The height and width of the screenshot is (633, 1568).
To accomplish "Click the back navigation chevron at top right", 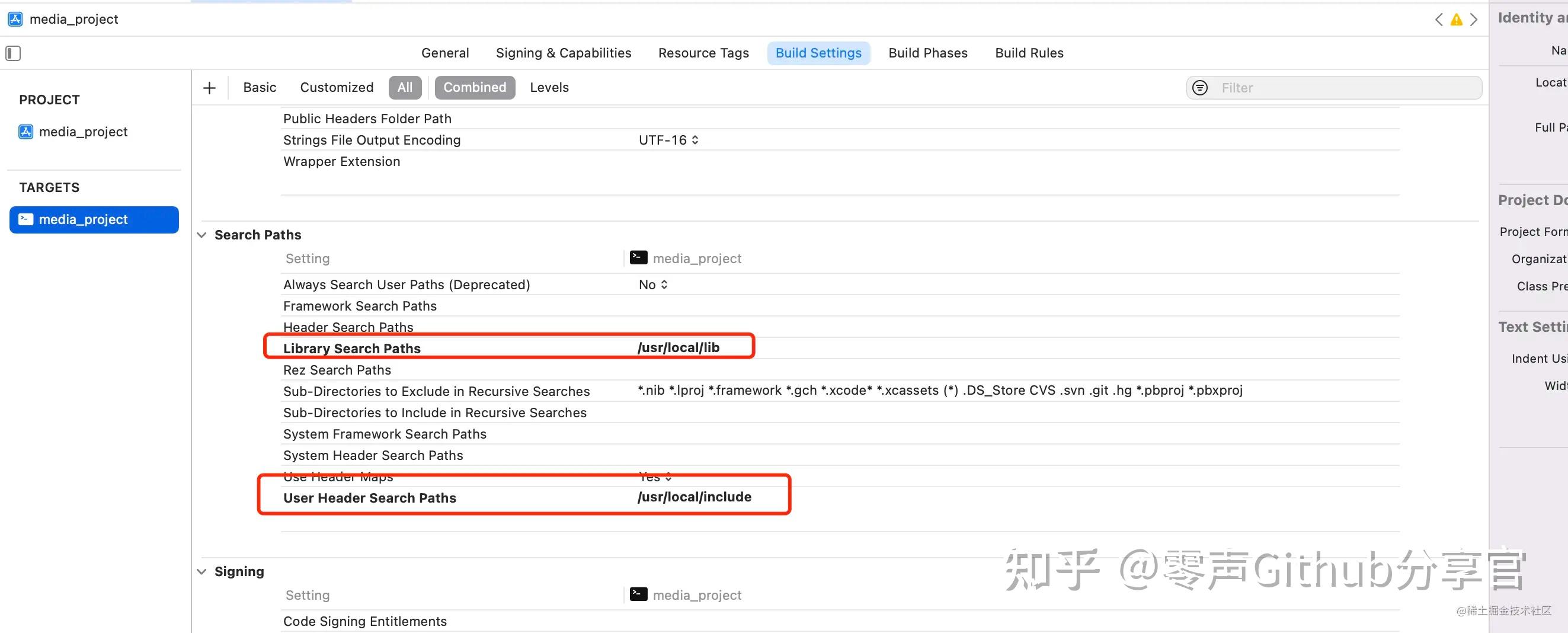I will pos(1438,20).
